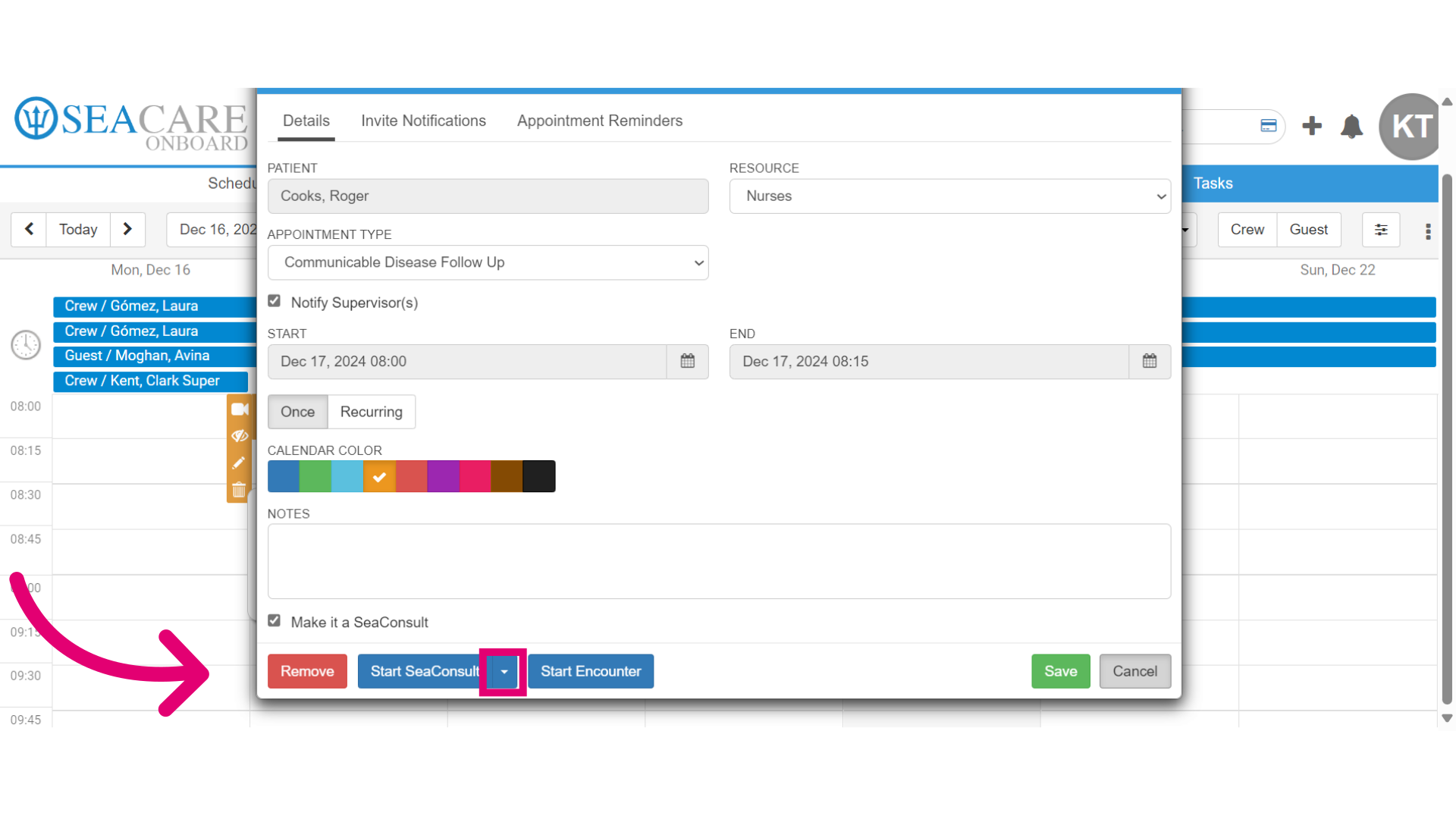The width and height of the screenshot is (1456, 819).
Task: Click the SeaCare Onboard logo
Action: click(x=131, y=124)
